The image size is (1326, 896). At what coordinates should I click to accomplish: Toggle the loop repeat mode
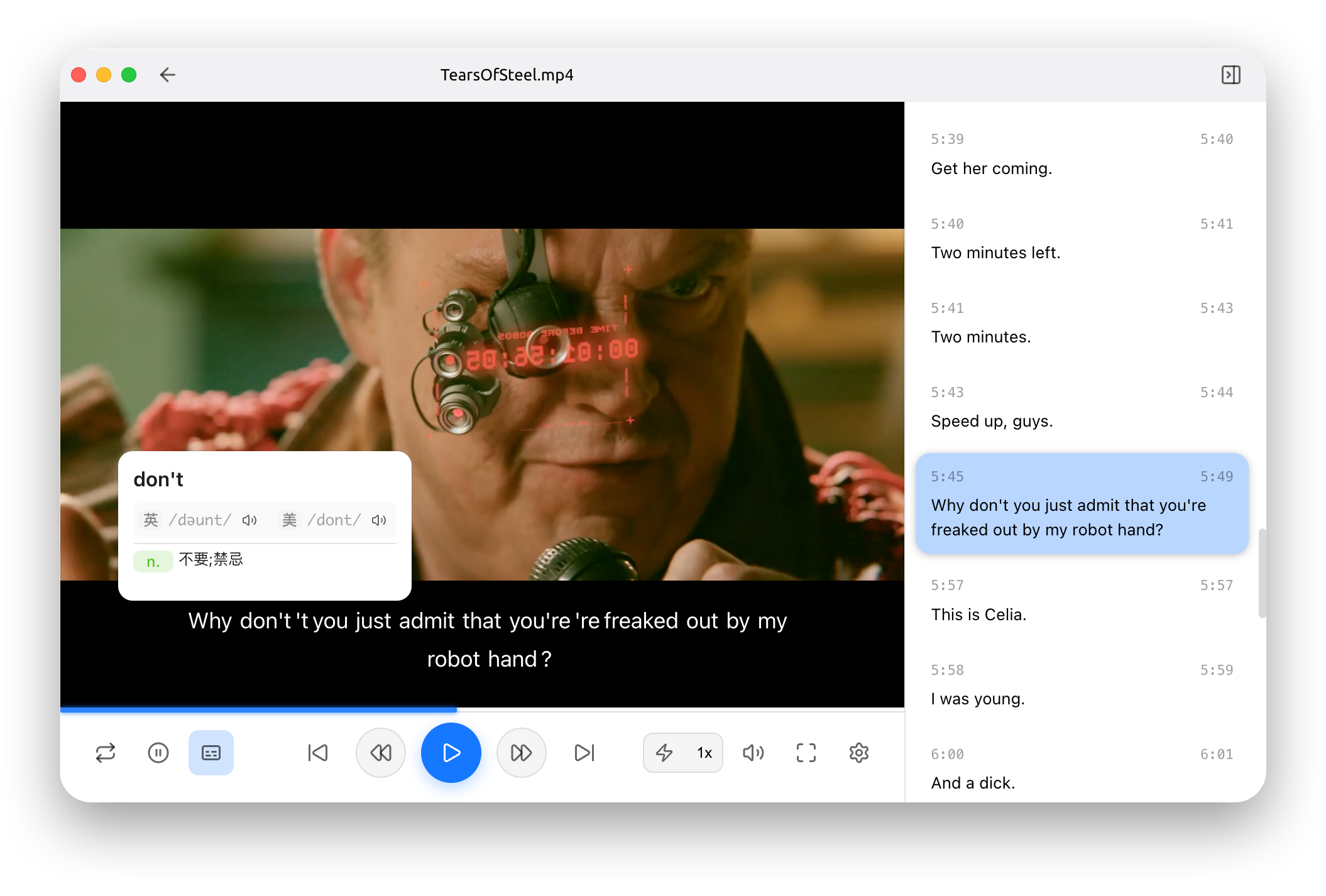point(106,753)
